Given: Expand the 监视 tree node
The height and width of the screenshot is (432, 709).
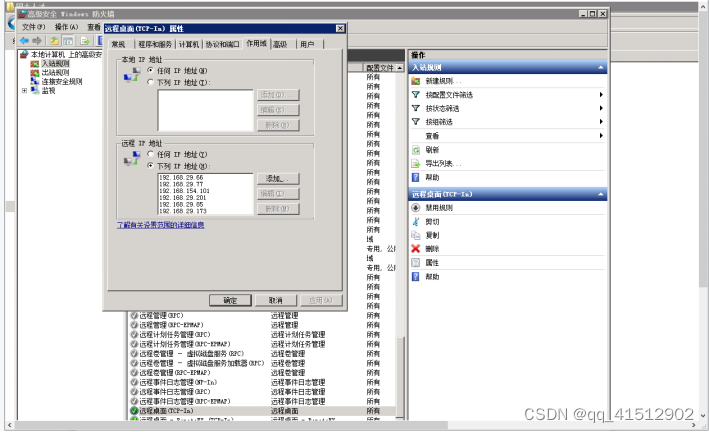Looking at the screenshot, I should pos(24,90).
